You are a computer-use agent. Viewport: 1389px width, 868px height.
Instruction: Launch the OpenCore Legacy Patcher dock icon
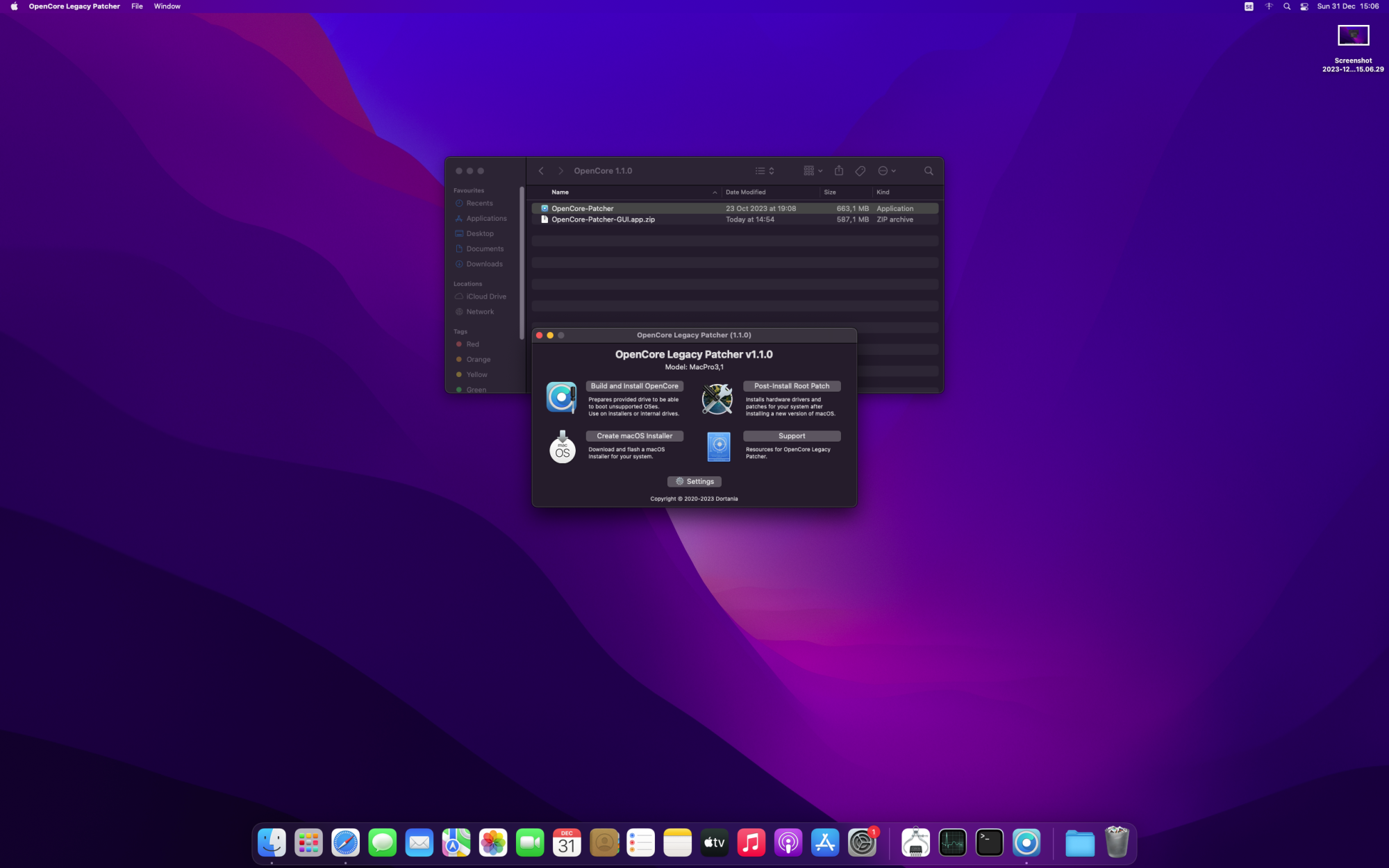coord(1027,842)
